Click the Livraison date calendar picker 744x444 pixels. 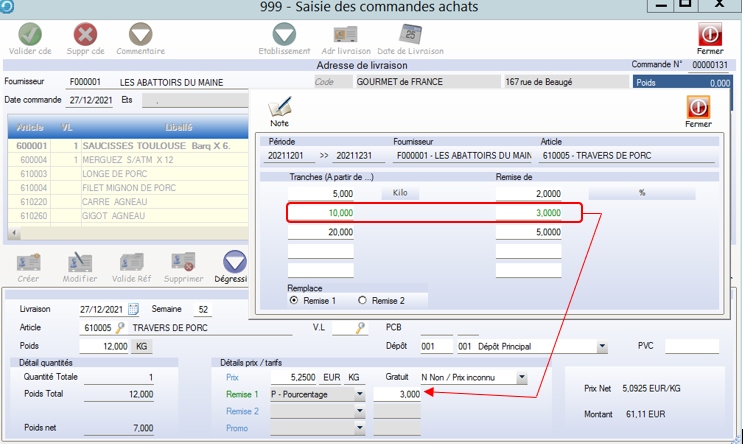click(134, 309)
